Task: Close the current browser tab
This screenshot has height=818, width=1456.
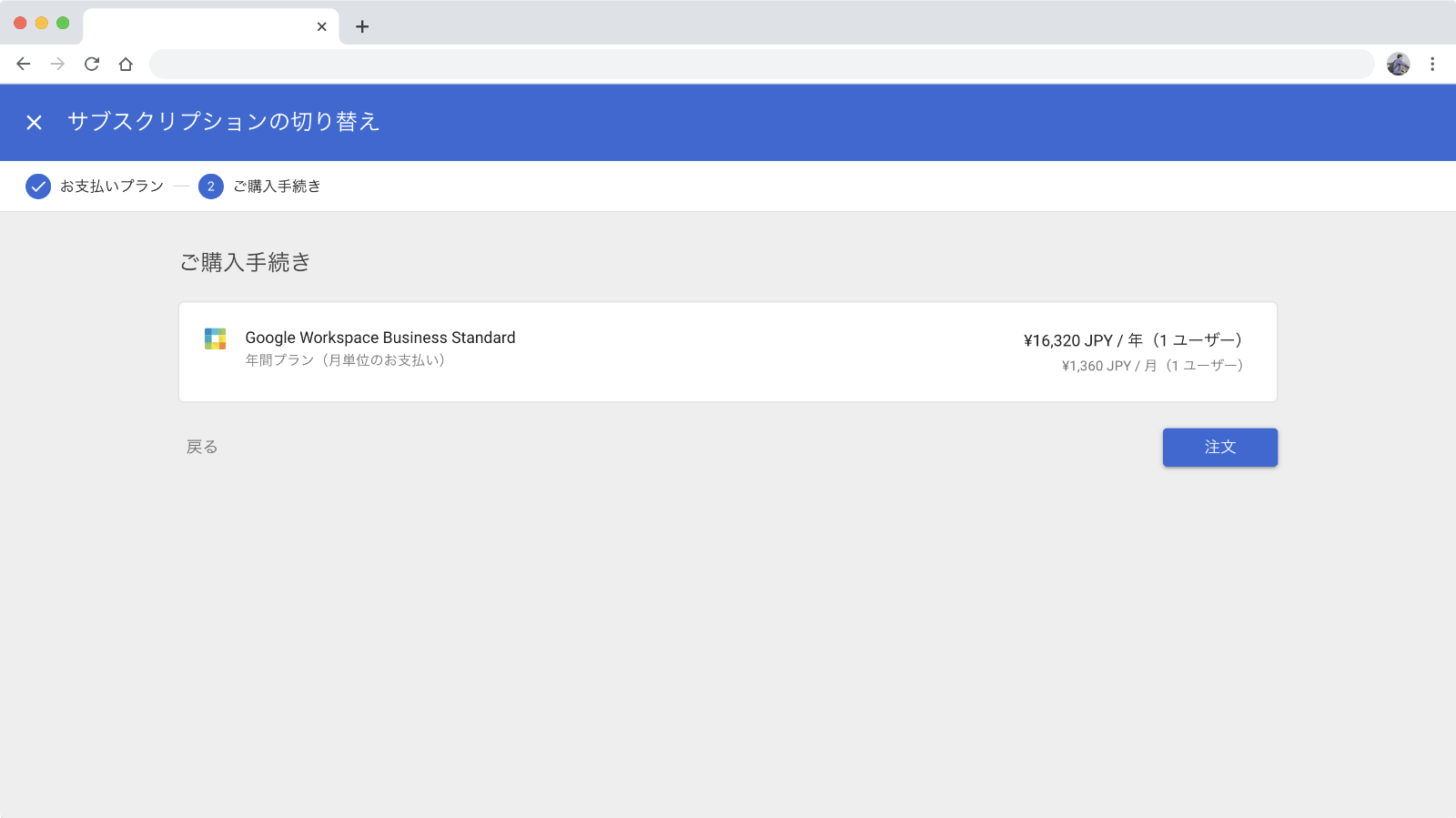Action: tap(321, 26)
